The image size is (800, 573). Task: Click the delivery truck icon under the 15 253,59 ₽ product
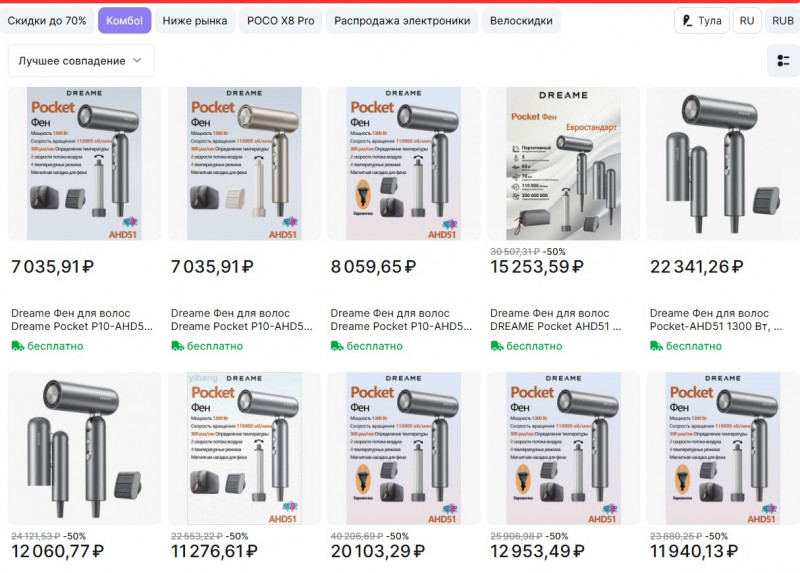(496, 346)
